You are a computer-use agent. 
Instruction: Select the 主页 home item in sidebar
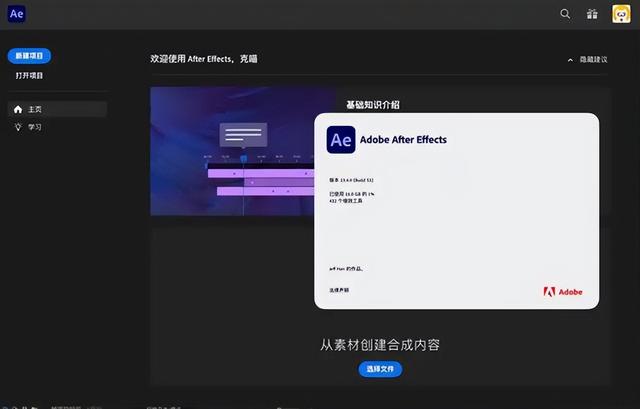click(58, 109)
